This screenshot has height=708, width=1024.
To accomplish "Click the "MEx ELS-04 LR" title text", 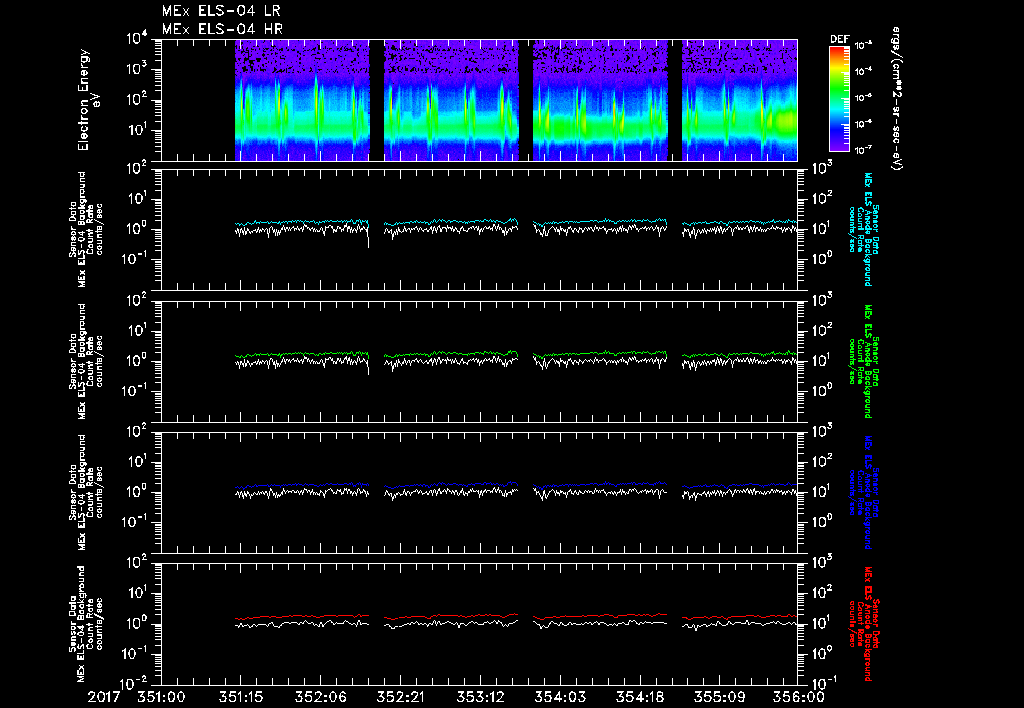I will click(x=221, y=11).
